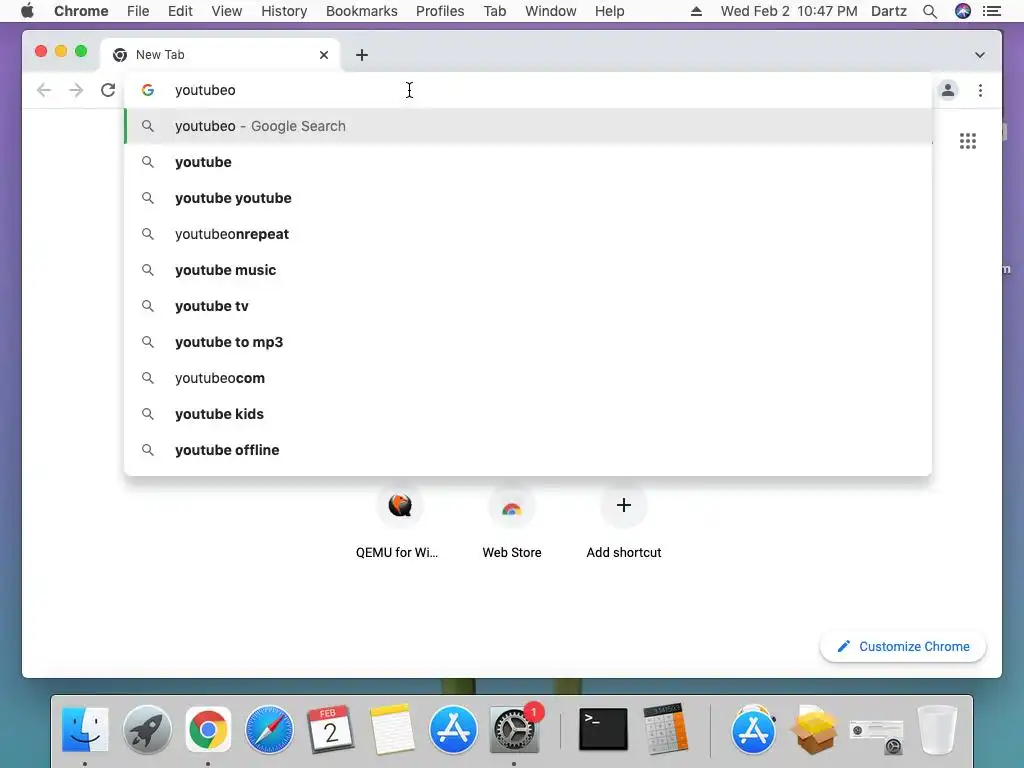1024x768 pixels.
Task: Open the App Store icon beside the package box in the Dock
Action: coord(753,729)
